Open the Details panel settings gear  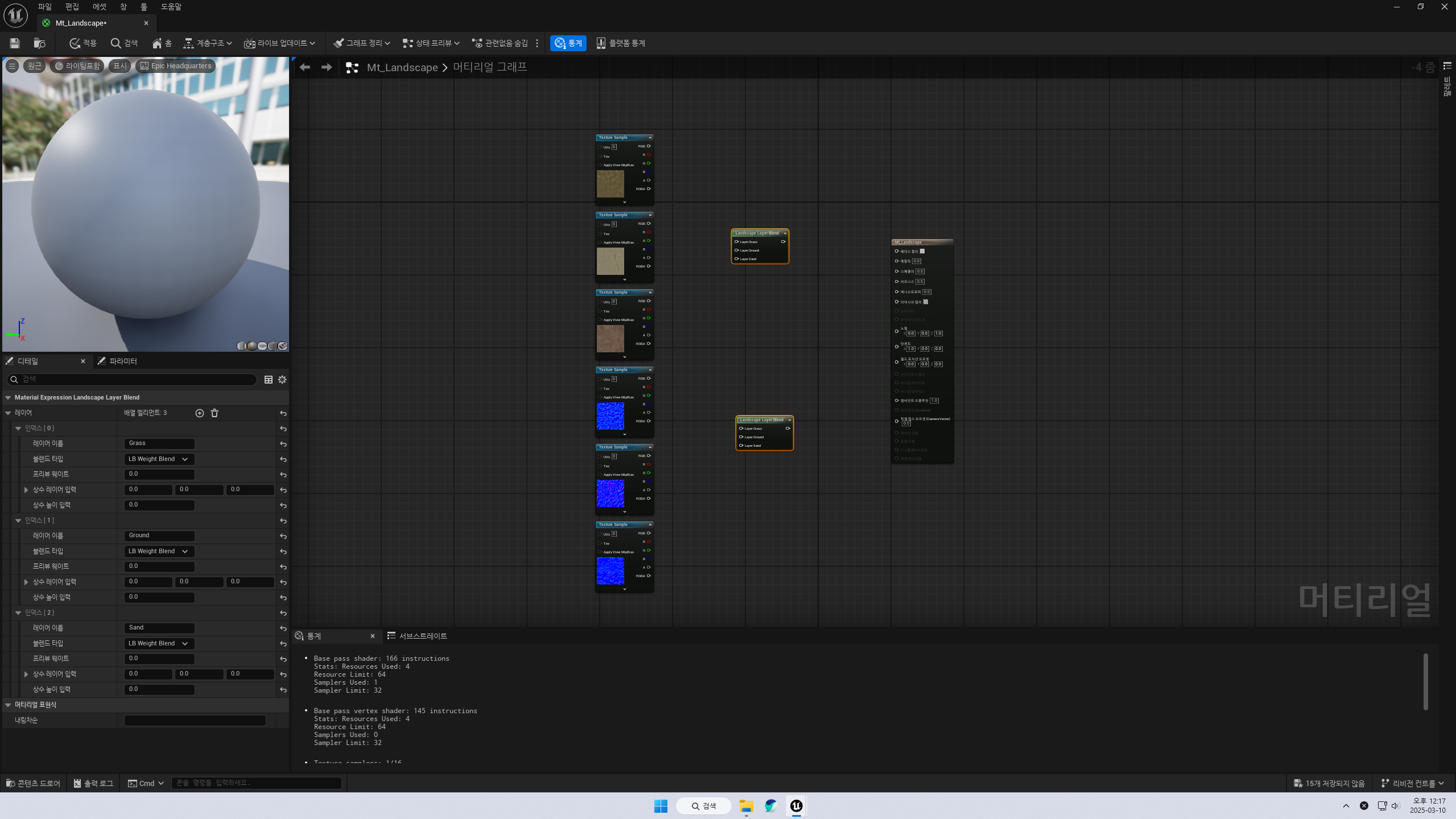point(282,380)
